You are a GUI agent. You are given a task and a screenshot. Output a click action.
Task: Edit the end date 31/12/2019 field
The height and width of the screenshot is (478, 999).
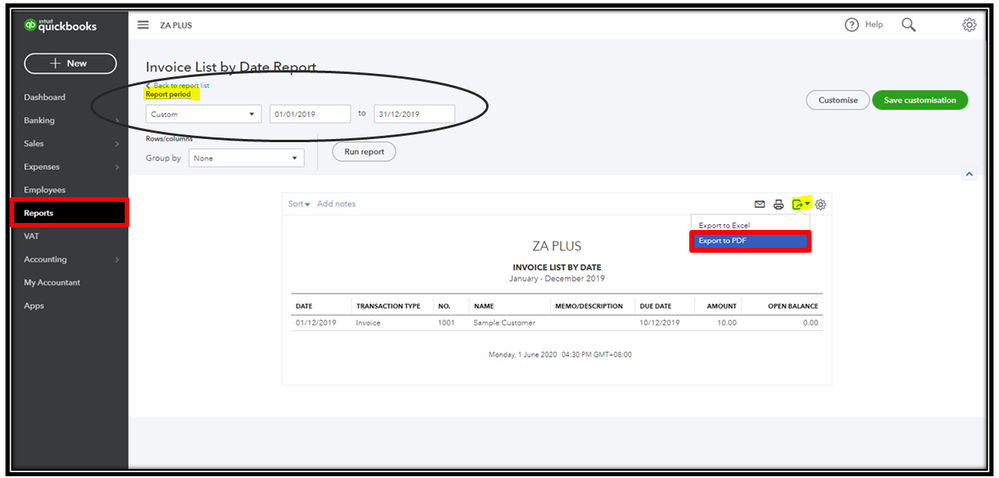pyautogui.click(x=414, y=114)
